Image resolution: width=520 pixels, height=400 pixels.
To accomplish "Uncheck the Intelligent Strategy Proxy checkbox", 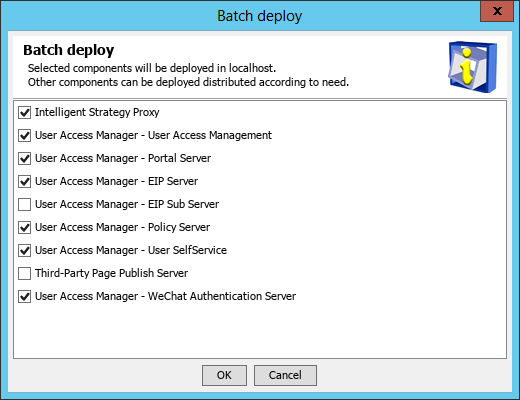I will pos(25,112).
